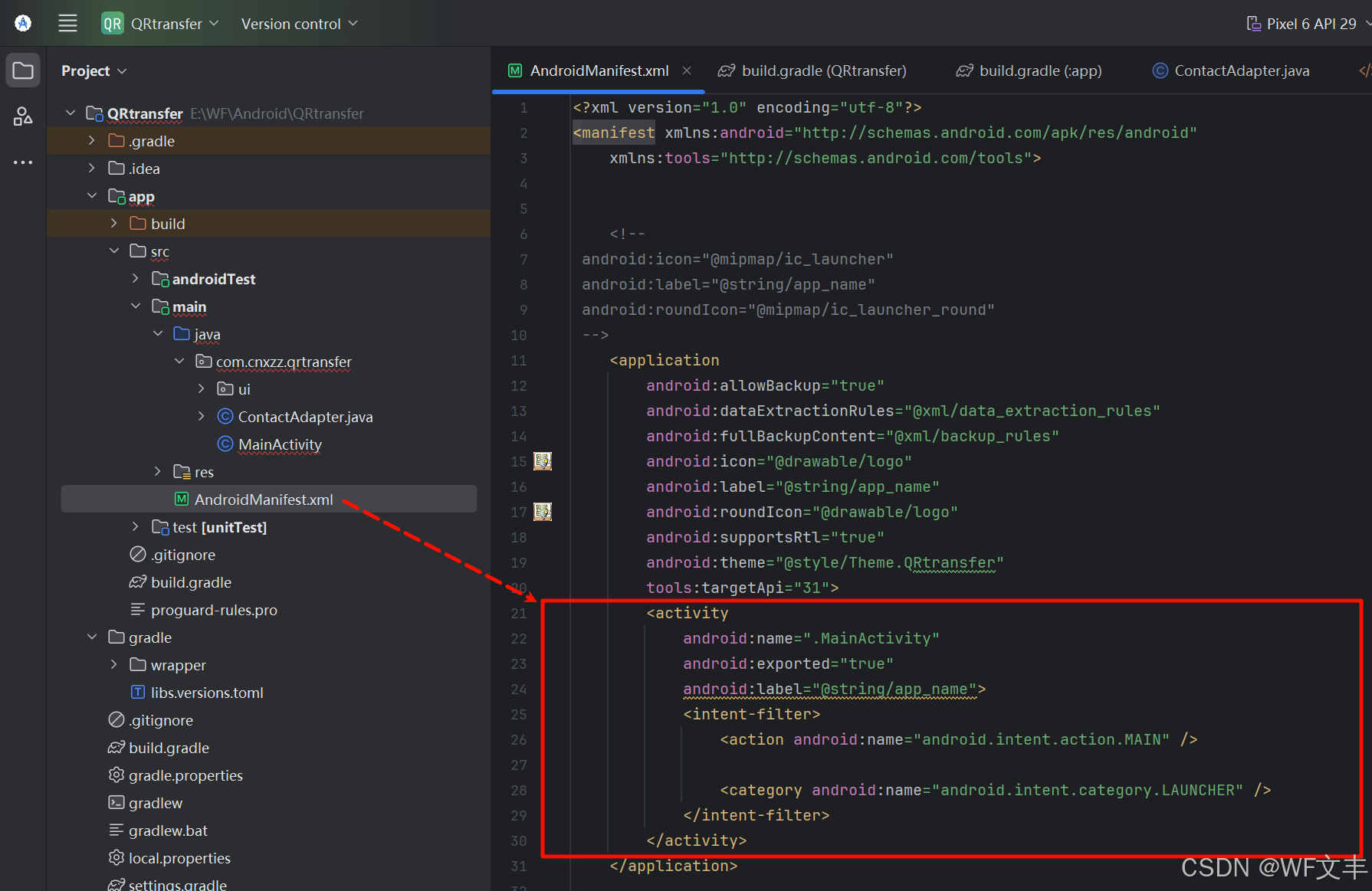Image resolution: width=1372 pixels, height=891 pixels.
Task: Select the proguard-rules.pro file
Action: (214, 610)
